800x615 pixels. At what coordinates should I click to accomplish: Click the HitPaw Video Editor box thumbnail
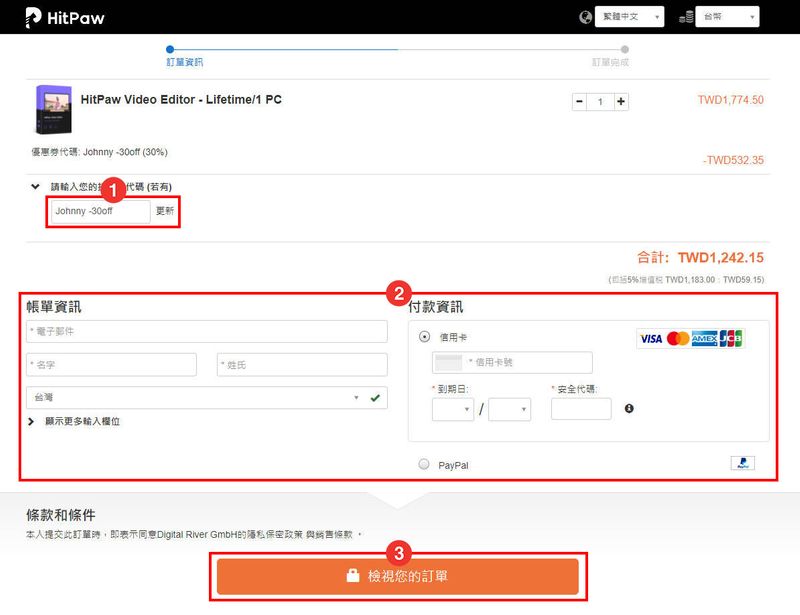pos(53,110)
